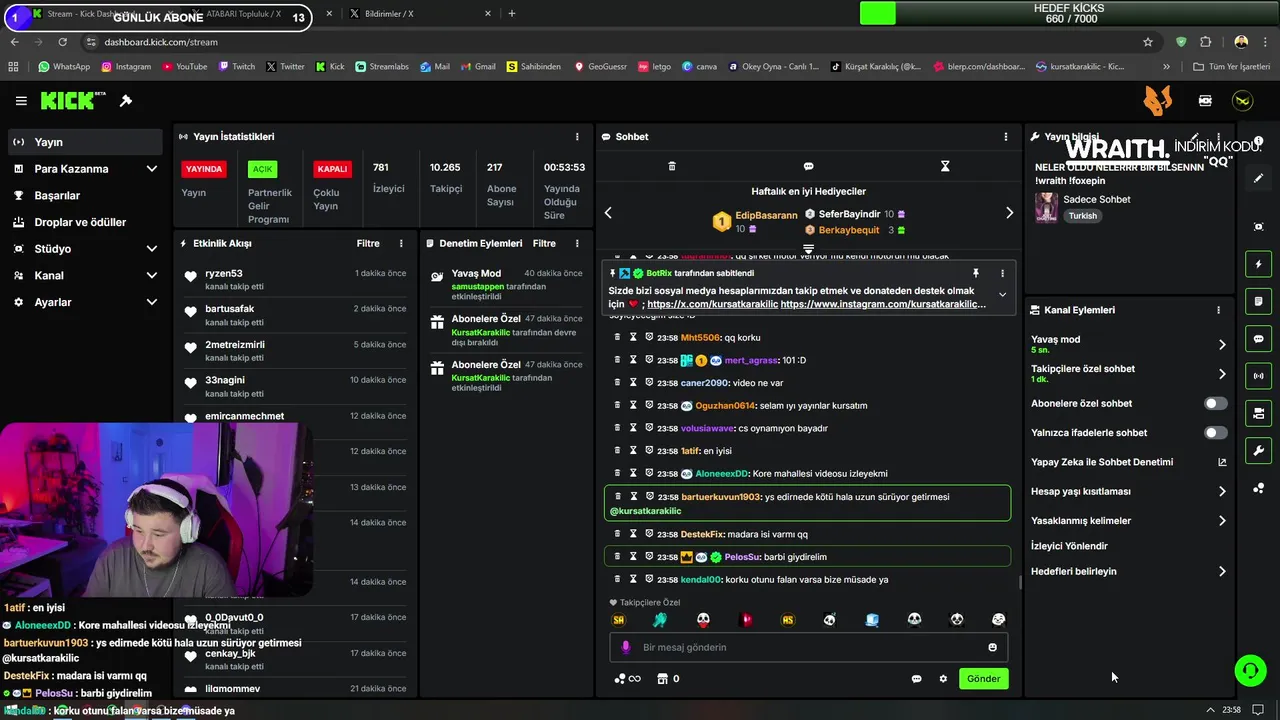Screen dimensions: 1280x720
Task: Select Yayın in left sidebar
Action: pos(85,142)
